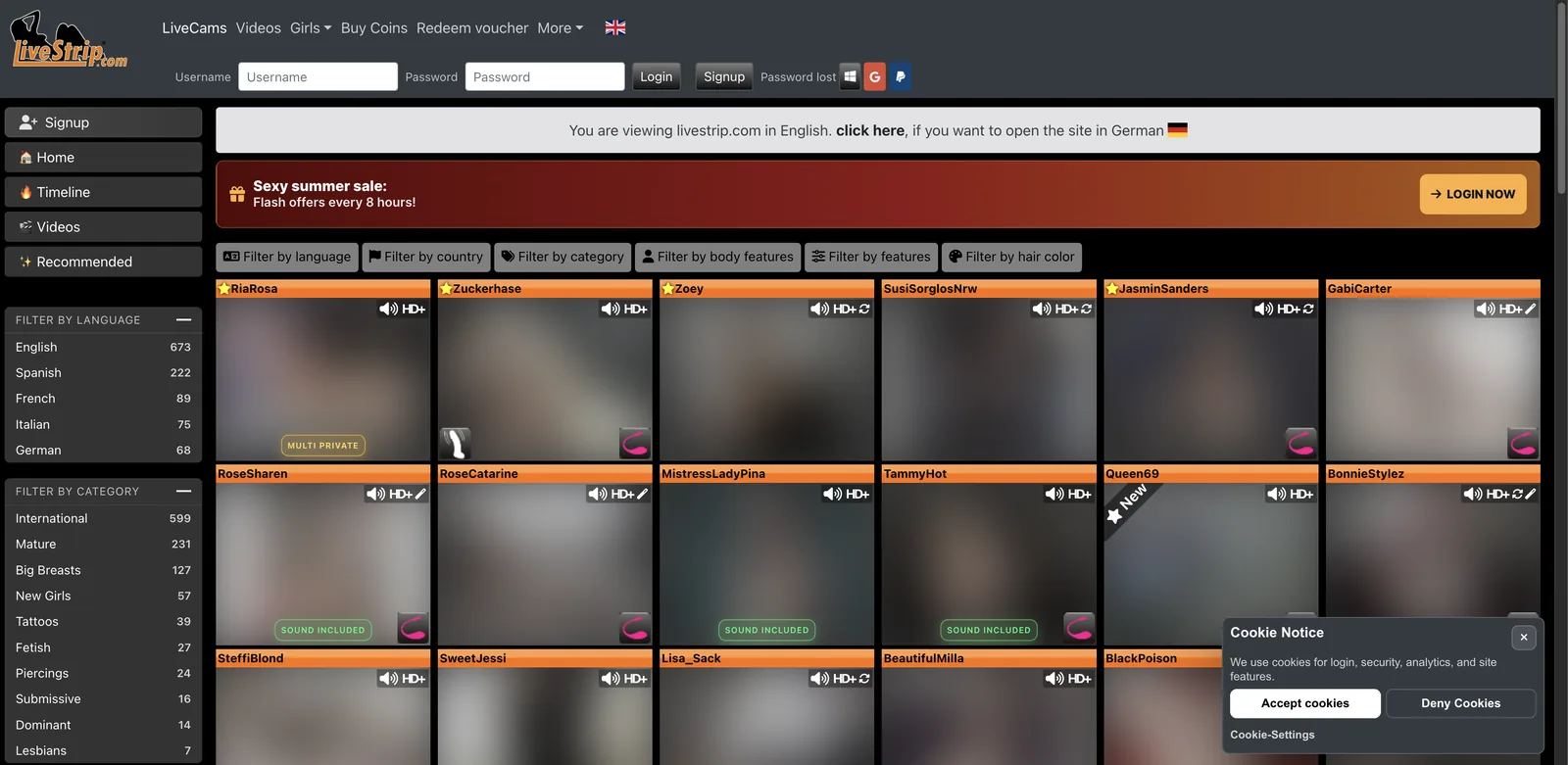
Task: Click the pink toy icon on Zuckerhase card
Action: pyautogui.click(x=635, y=444)
